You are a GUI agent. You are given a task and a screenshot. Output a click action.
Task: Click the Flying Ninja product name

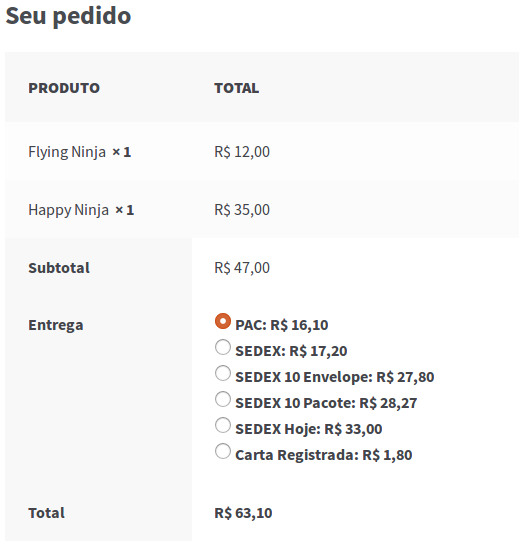pyautogui.click(x=67, y=152)
